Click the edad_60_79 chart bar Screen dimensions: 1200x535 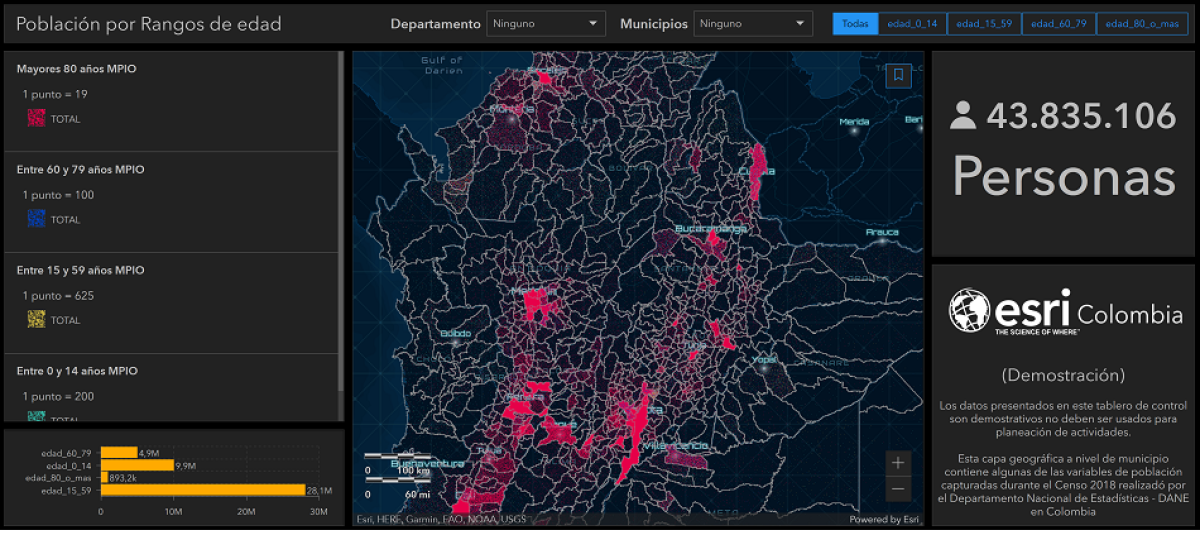(118, 452)
